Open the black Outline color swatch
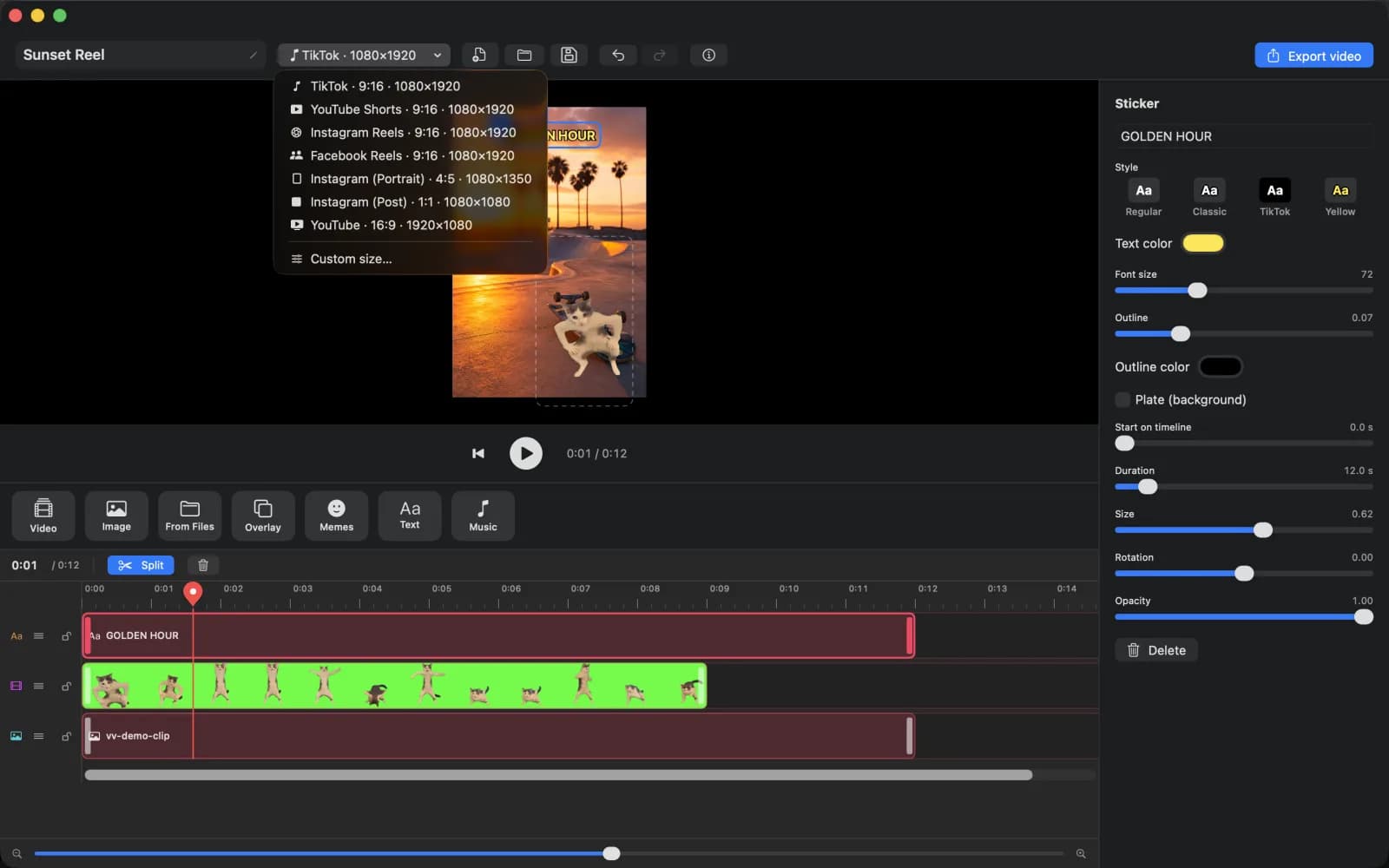1389x868 pixels. (1221, 366)
